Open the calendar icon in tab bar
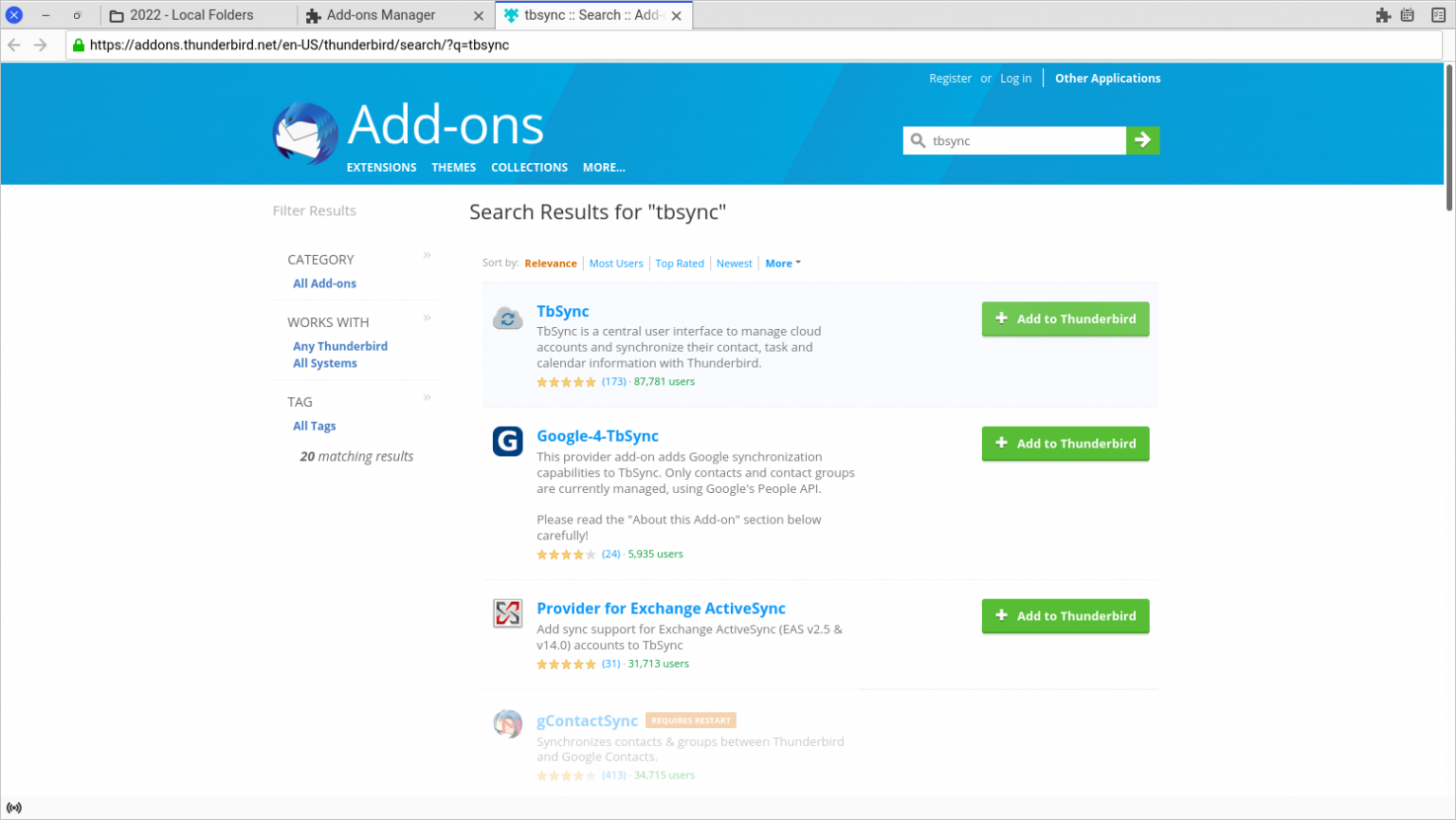Viewport: 1456px width, 820px height. (1408, 15)
